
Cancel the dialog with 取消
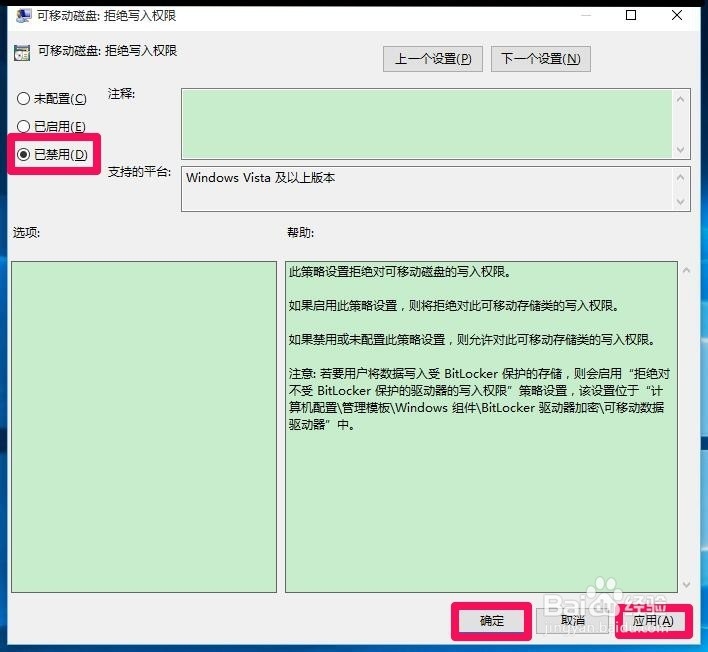pos(573,621)
